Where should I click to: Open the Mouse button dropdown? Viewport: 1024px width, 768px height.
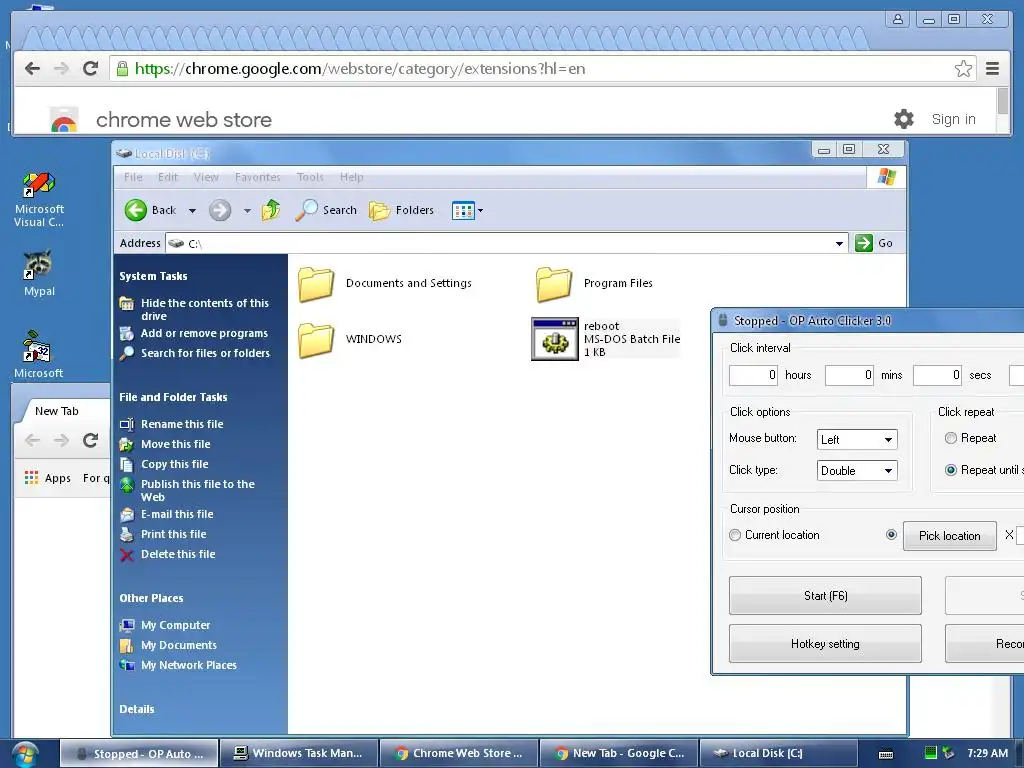coord(857,440)
